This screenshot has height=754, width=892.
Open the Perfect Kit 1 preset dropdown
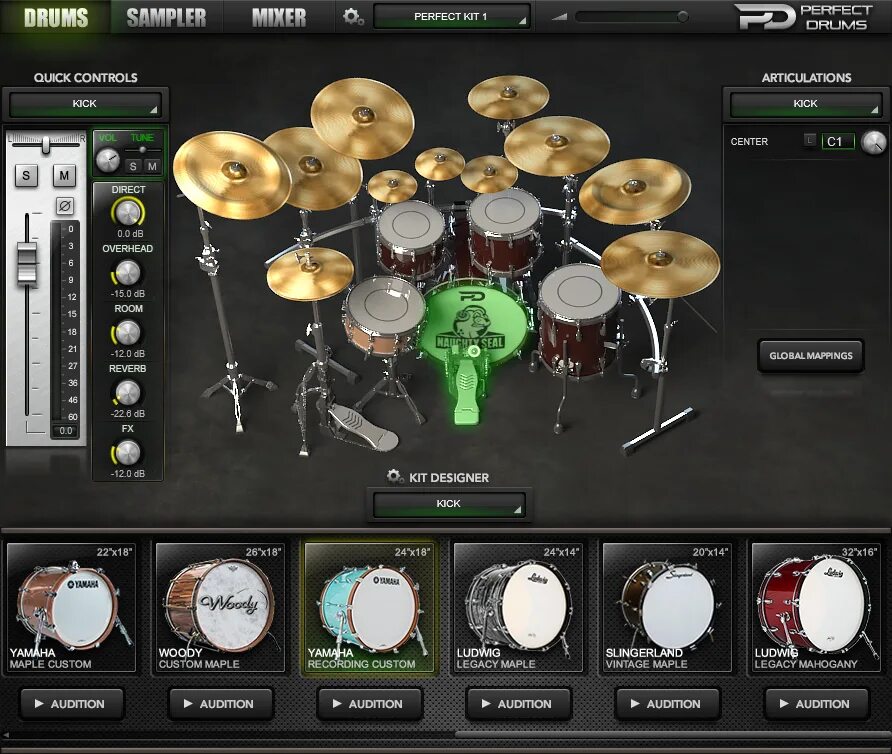(452, 17)
